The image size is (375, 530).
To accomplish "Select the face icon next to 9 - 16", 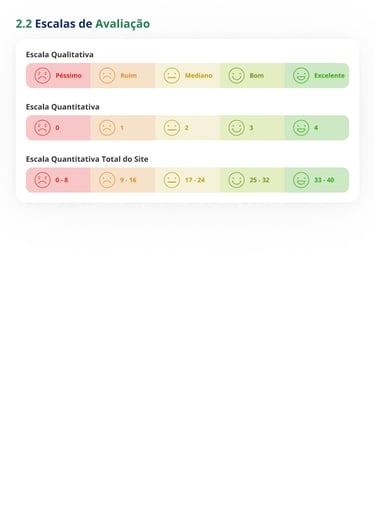I will pyautogui.click(x=107, y=180).
